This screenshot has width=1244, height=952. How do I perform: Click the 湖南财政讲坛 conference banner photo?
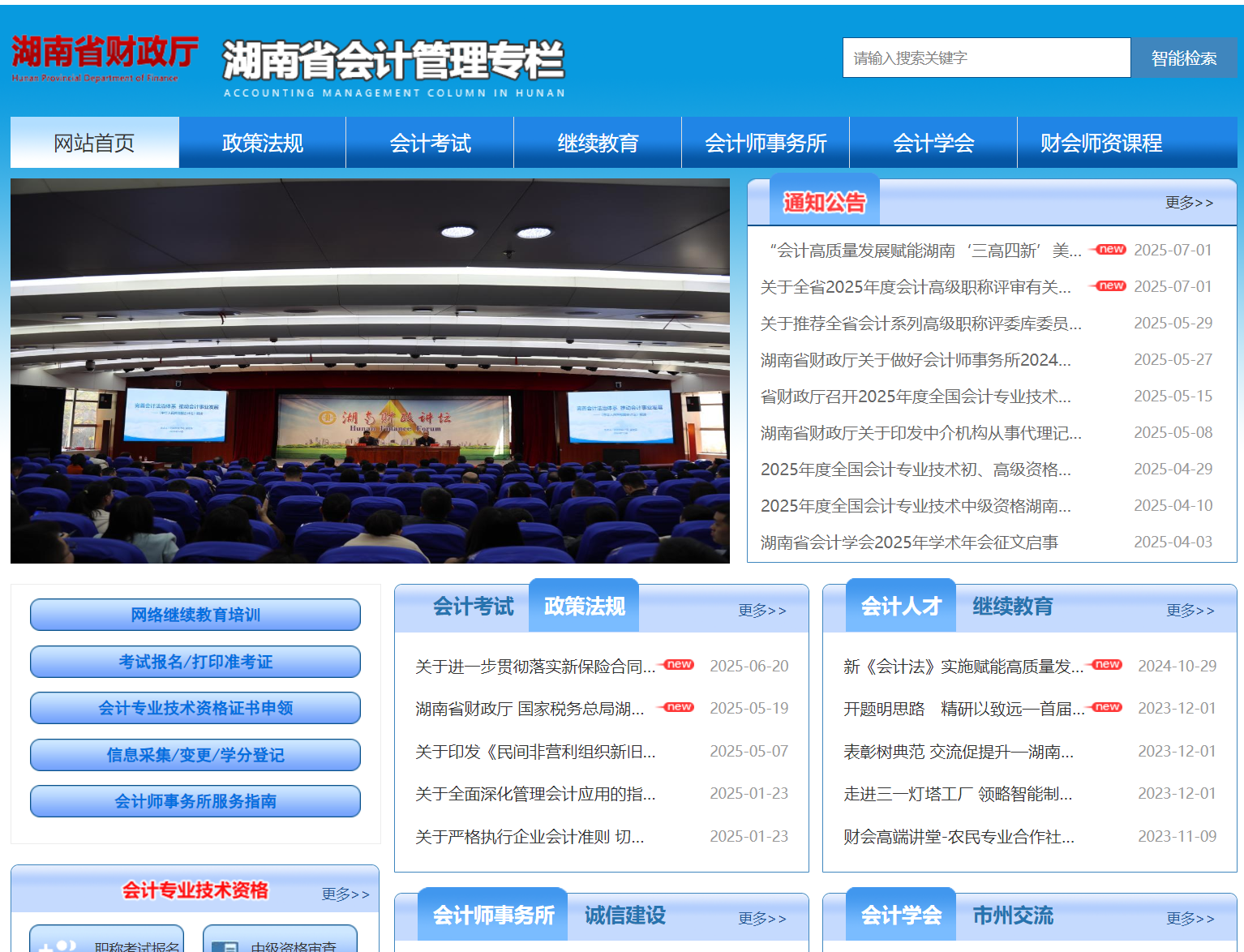[370, 371]
